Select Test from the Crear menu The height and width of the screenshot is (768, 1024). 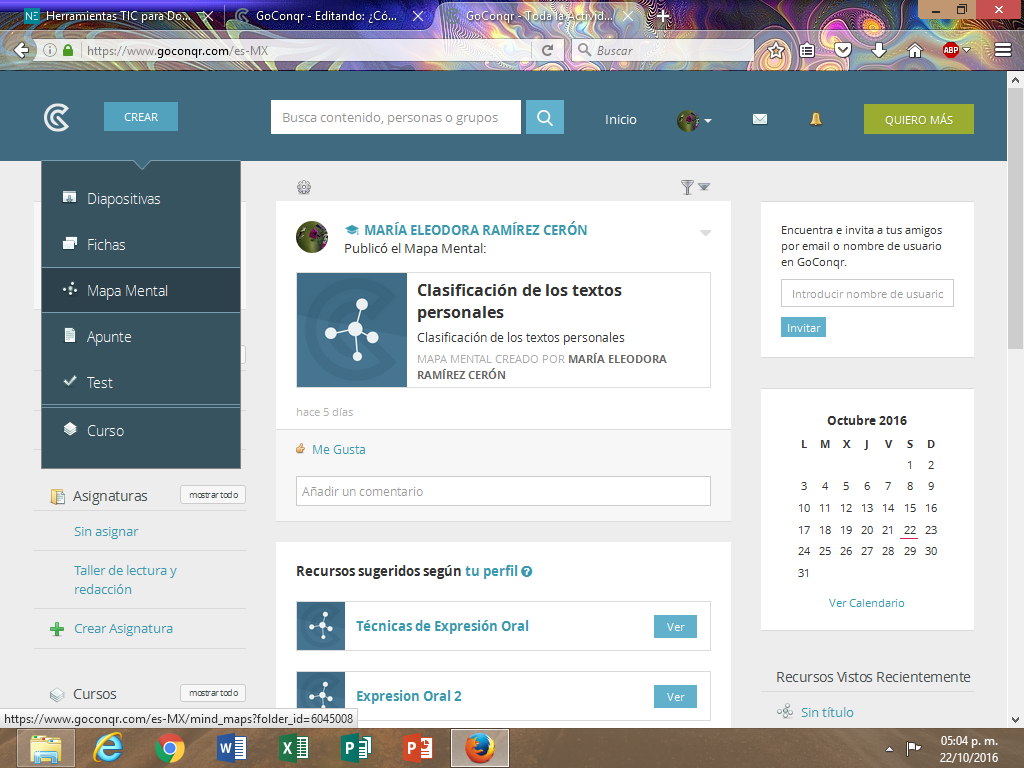click(141, 382)
